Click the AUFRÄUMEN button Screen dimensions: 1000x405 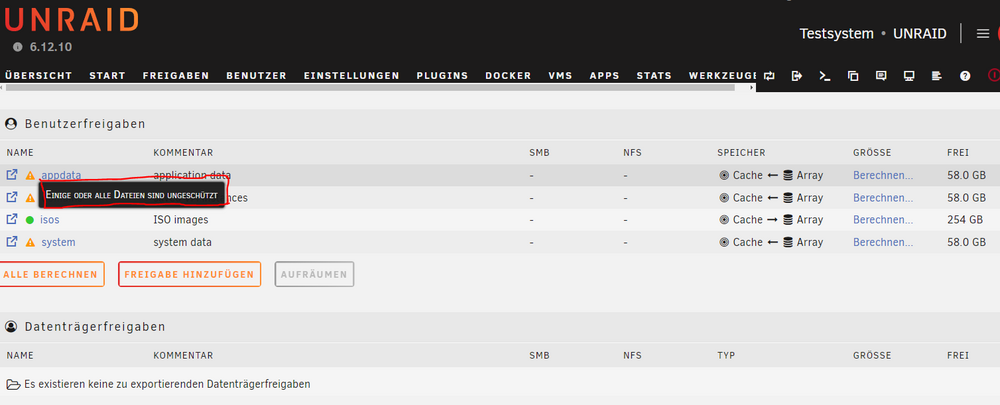[314, 274]
